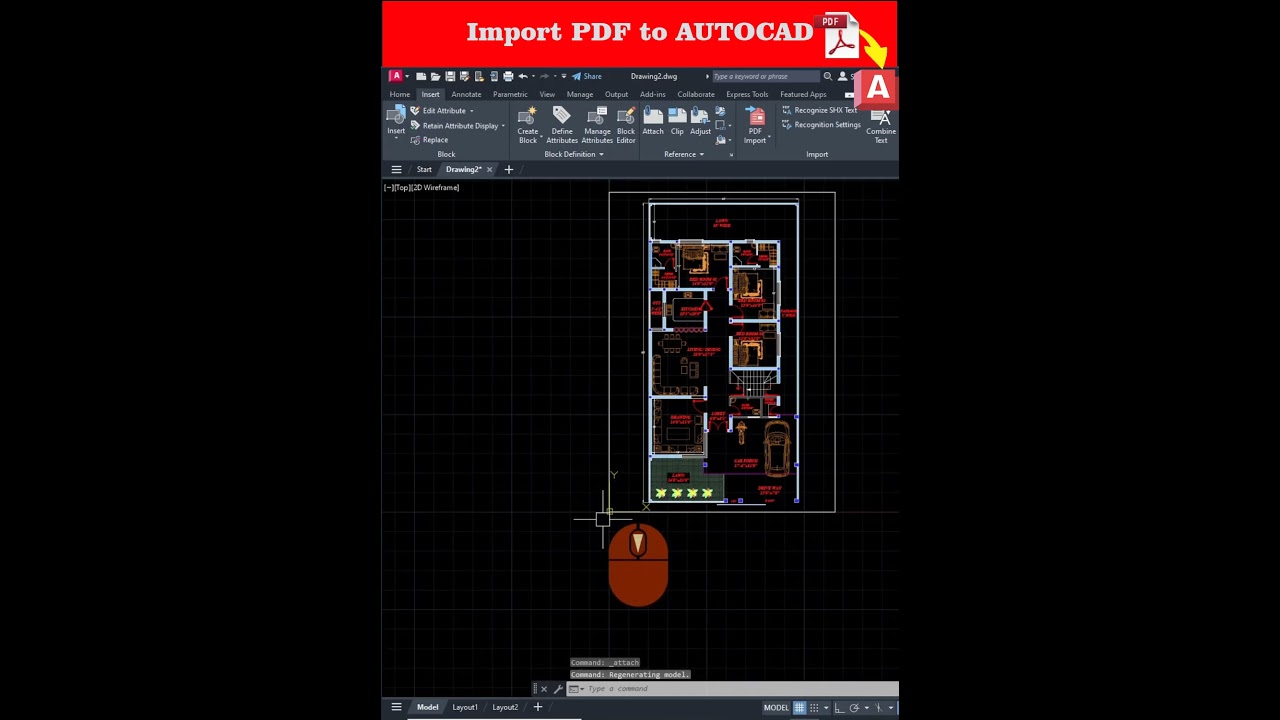Open recent commands dropdown in command line
Image resolution: width=1280 pixels, height=720 pixels.
575,689
